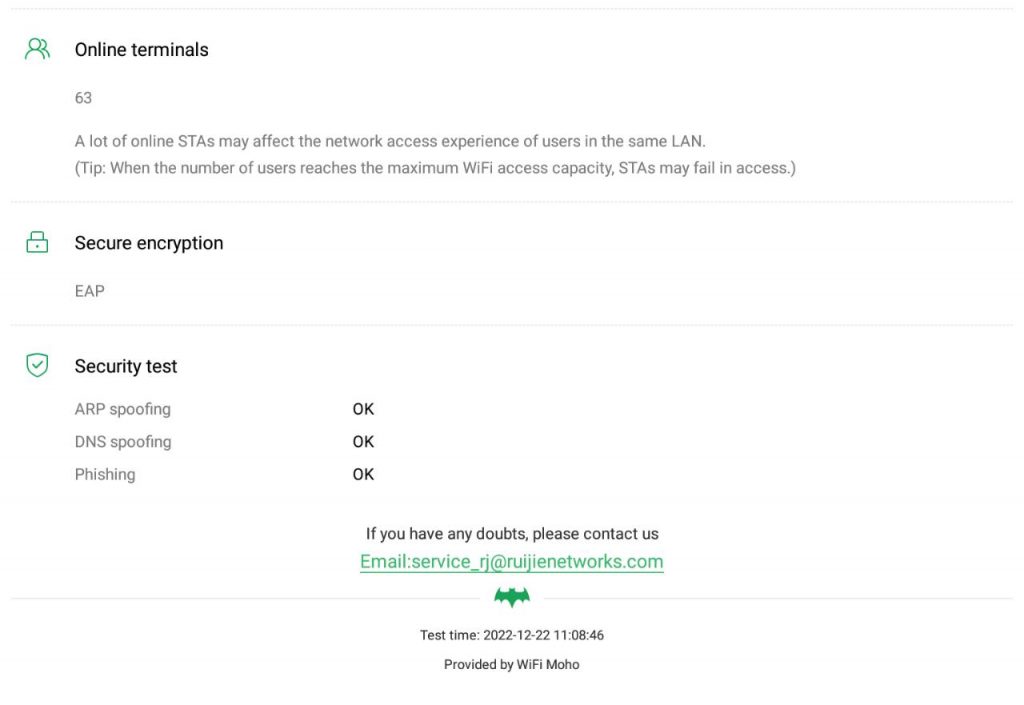Click the online terminals count 63
This screenshot has width=1024, height=705.
click(83, 98)
